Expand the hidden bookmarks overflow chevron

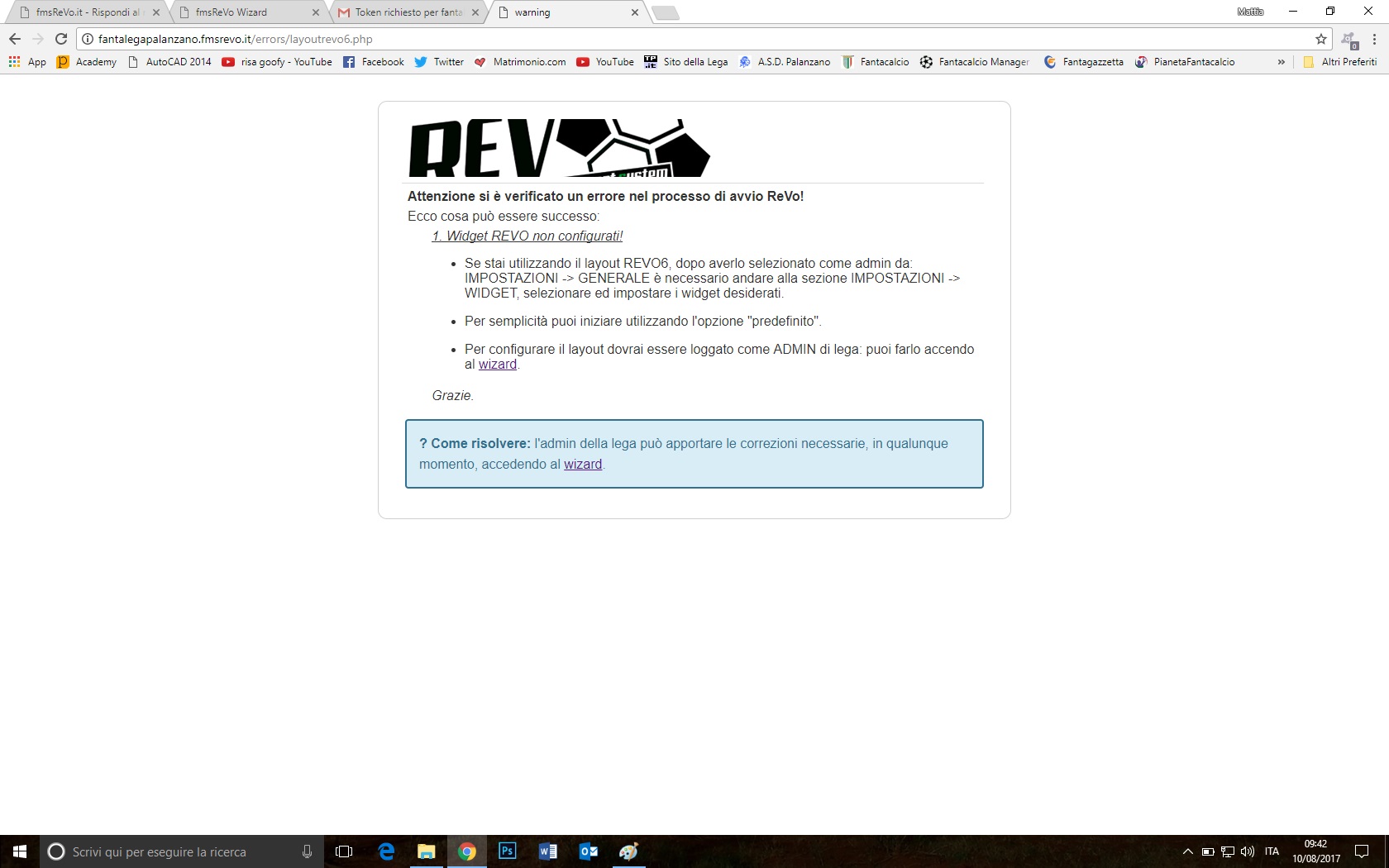point(1281,62)
